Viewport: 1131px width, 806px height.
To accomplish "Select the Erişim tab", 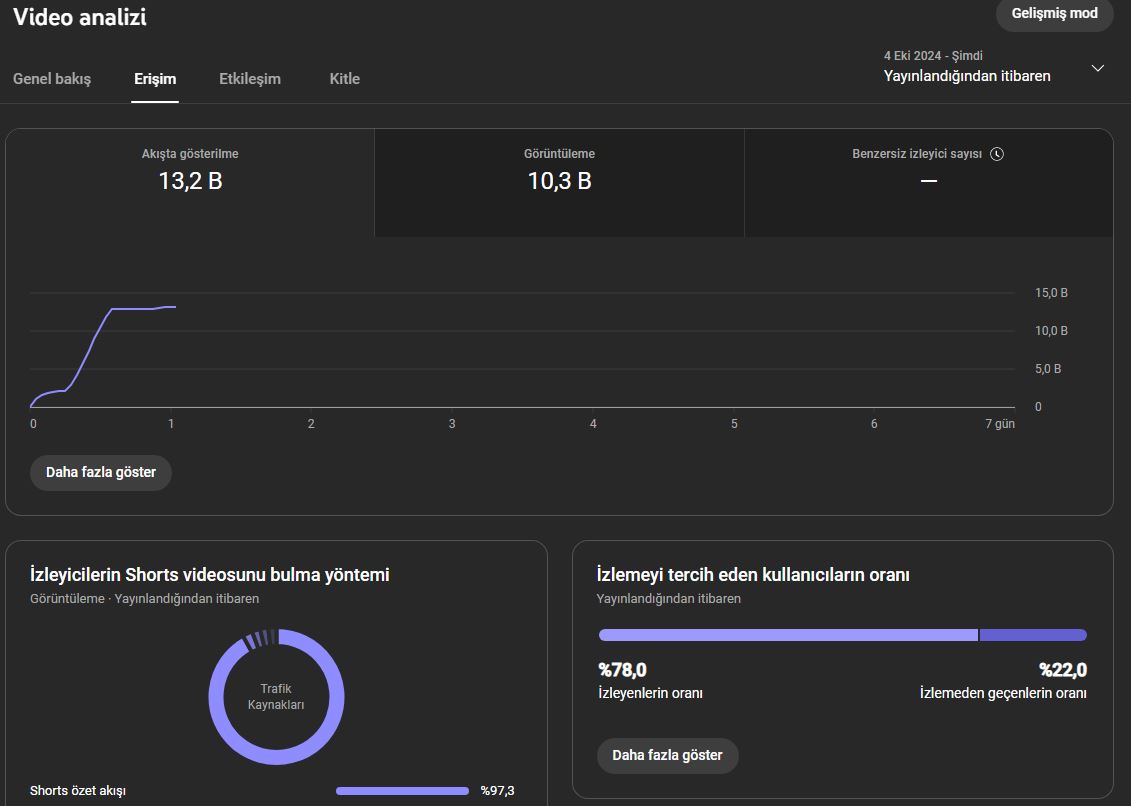I will tap(155, 79).
